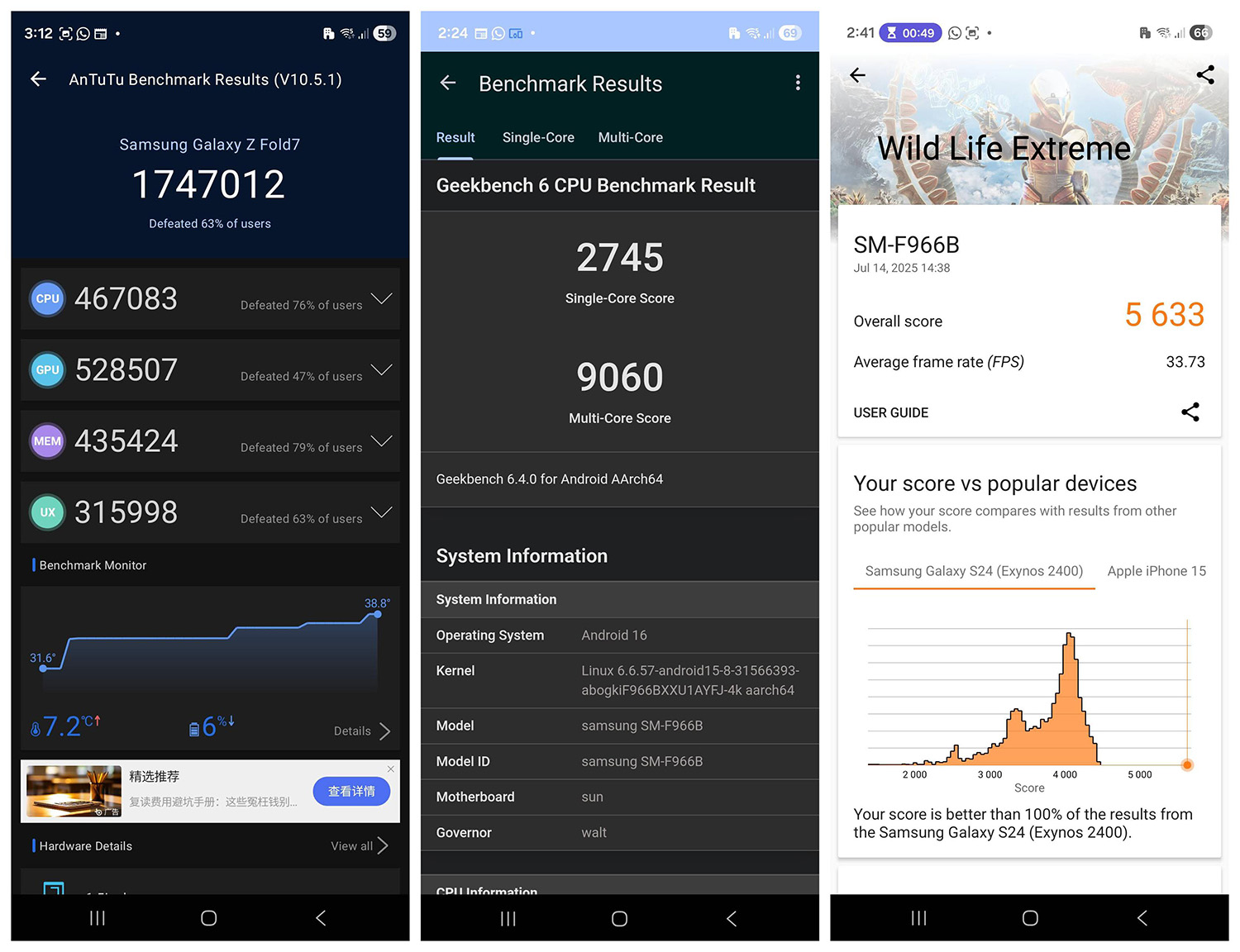This screenshot has width=1240, height=952.
Task: Close the AnTuTu advertisement banner
Action: [x=391, y=769]
